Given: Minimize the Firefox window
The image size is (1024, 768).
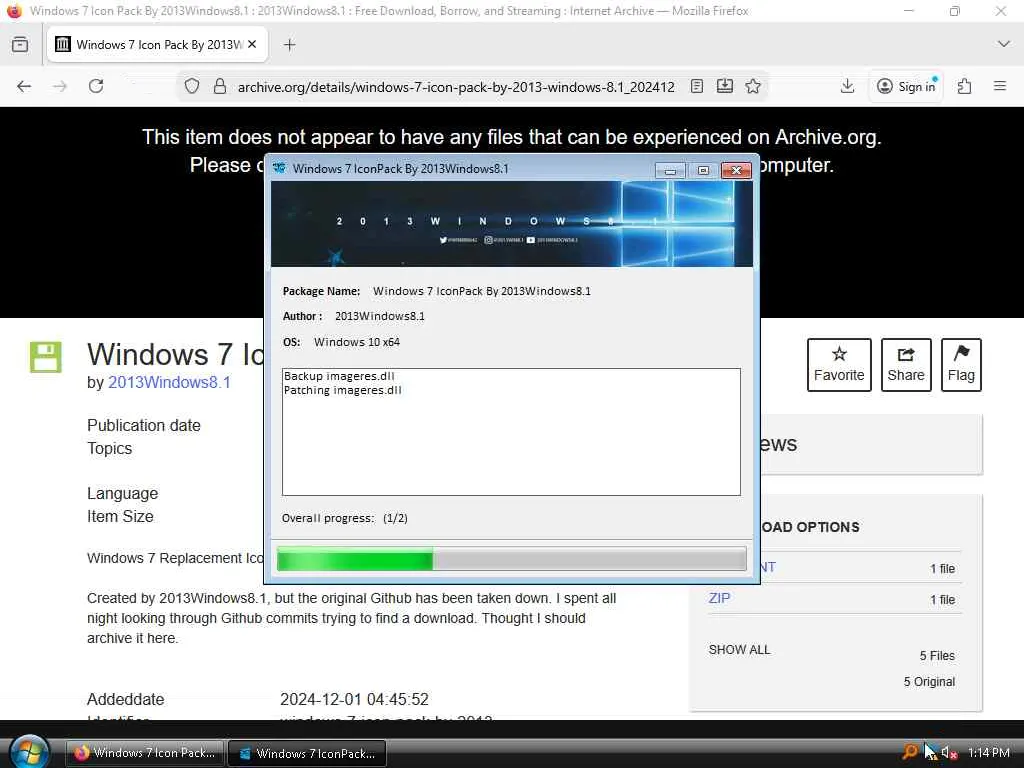Looking at the screenshot, I should 908,11.
